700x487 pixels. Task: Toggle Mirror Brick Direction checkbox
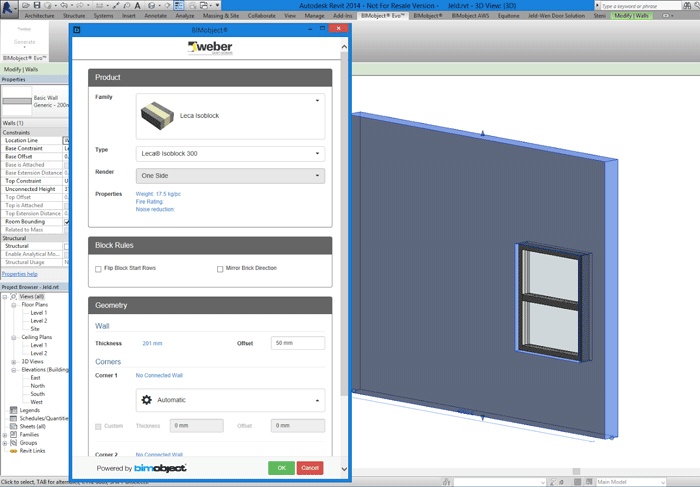pos(220,269)
